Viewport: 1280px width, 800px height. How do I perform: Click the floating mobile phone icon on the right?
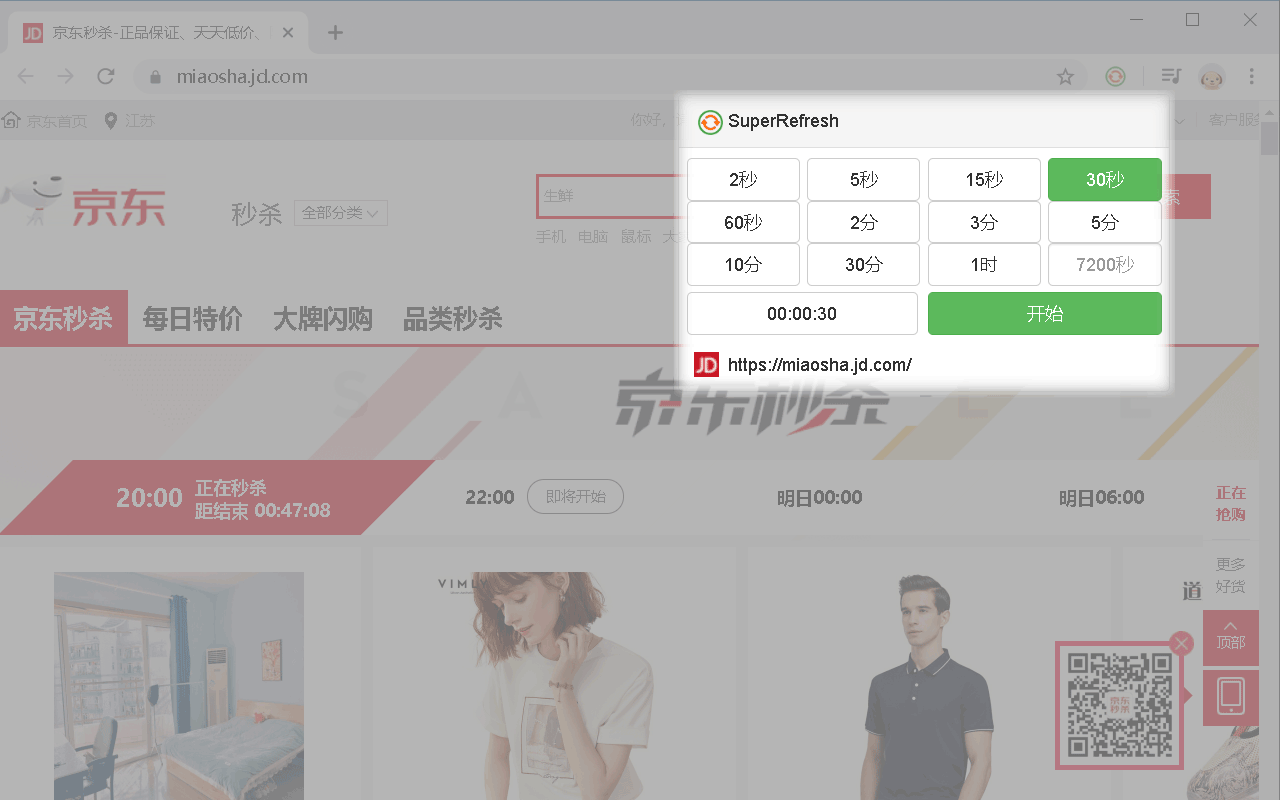[x=1231, y=697]
